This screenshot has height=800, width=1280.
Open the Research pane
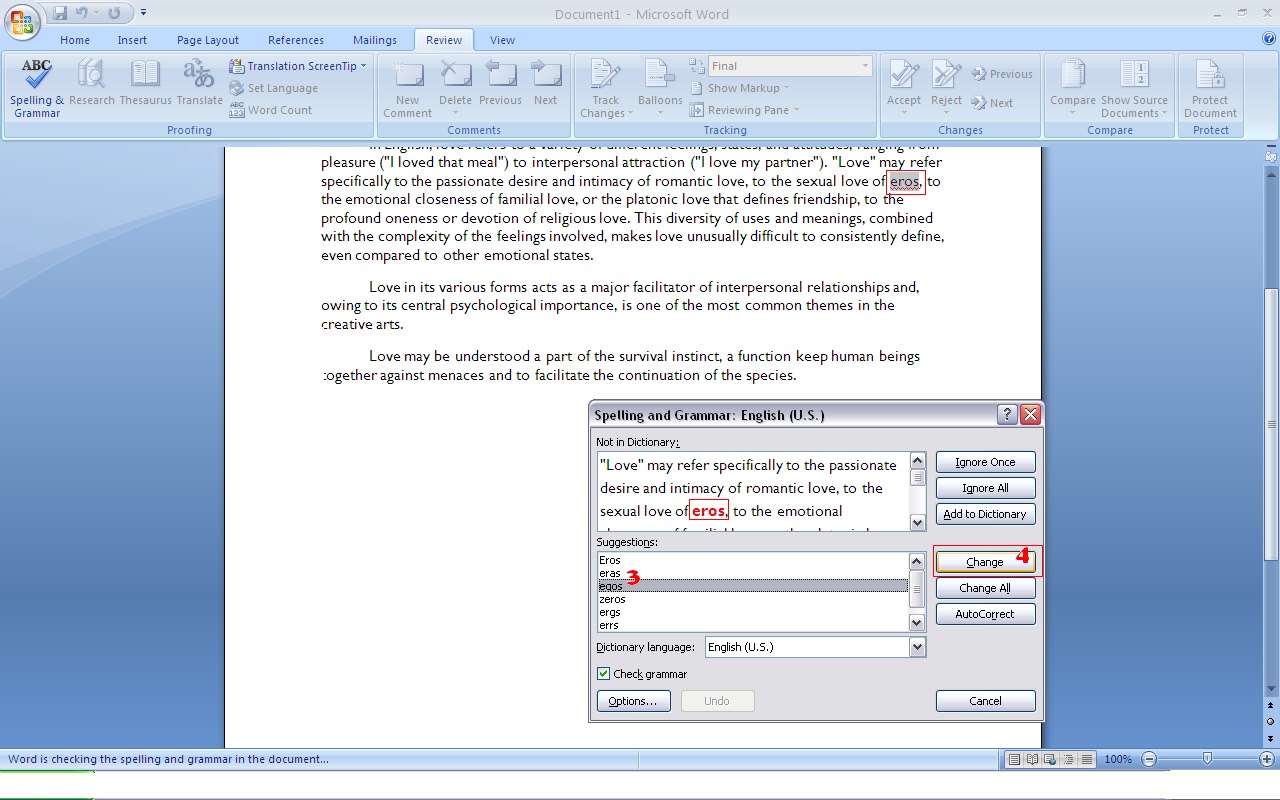tap(92, 87)
